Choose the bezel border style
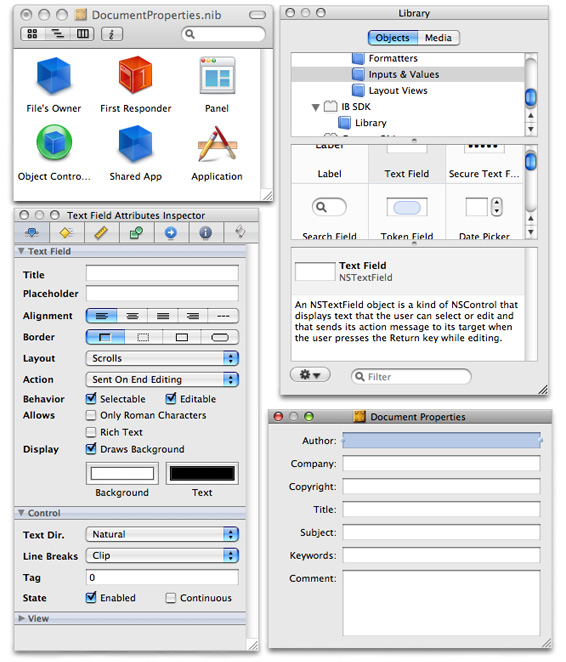 (105, 337)
